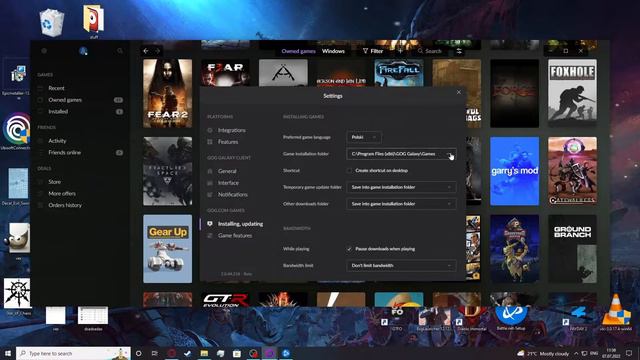The height and width of the screenshot is (360, 640).
Task: Go forward with the right arrow
Action: (x=158, y=51)
